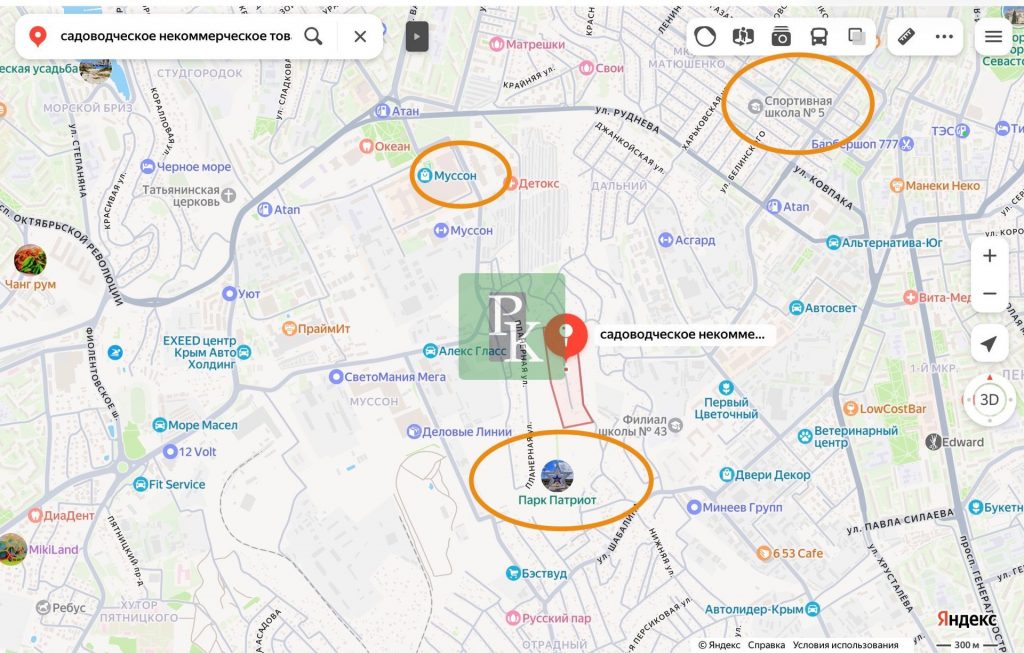The height and width of the screenshot is (653, 1024).
Task: Select the ruler distance tool
Action: [908, 37]
